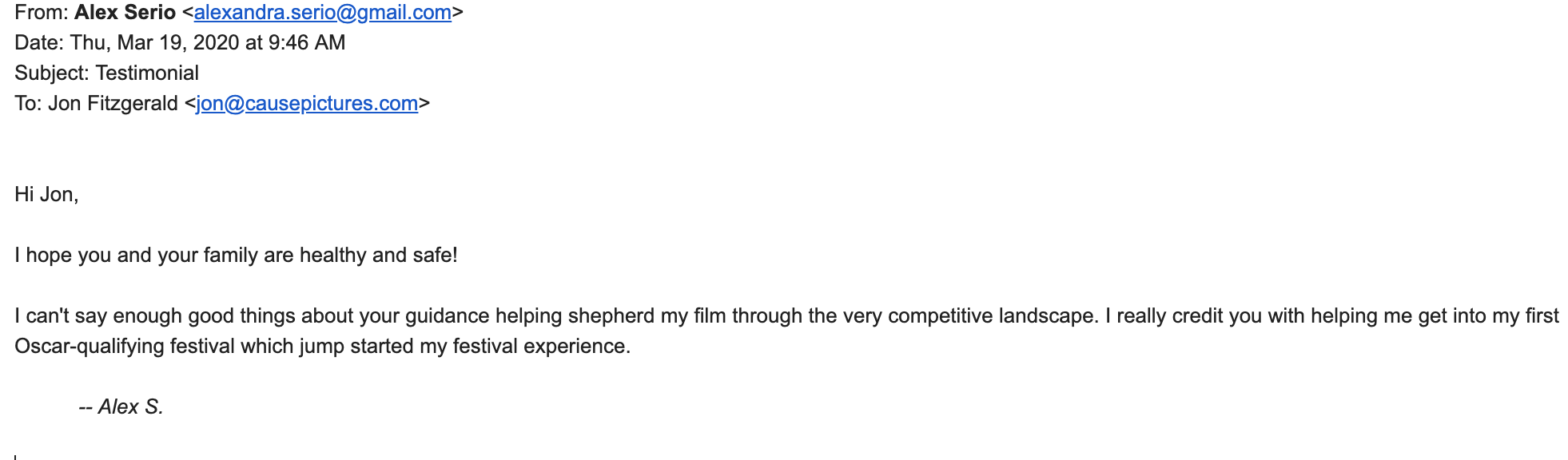This screenshot has width=1568, height=460.
Task: Click the 'healthy and safe!' sentence
Action: coord(236,256)
